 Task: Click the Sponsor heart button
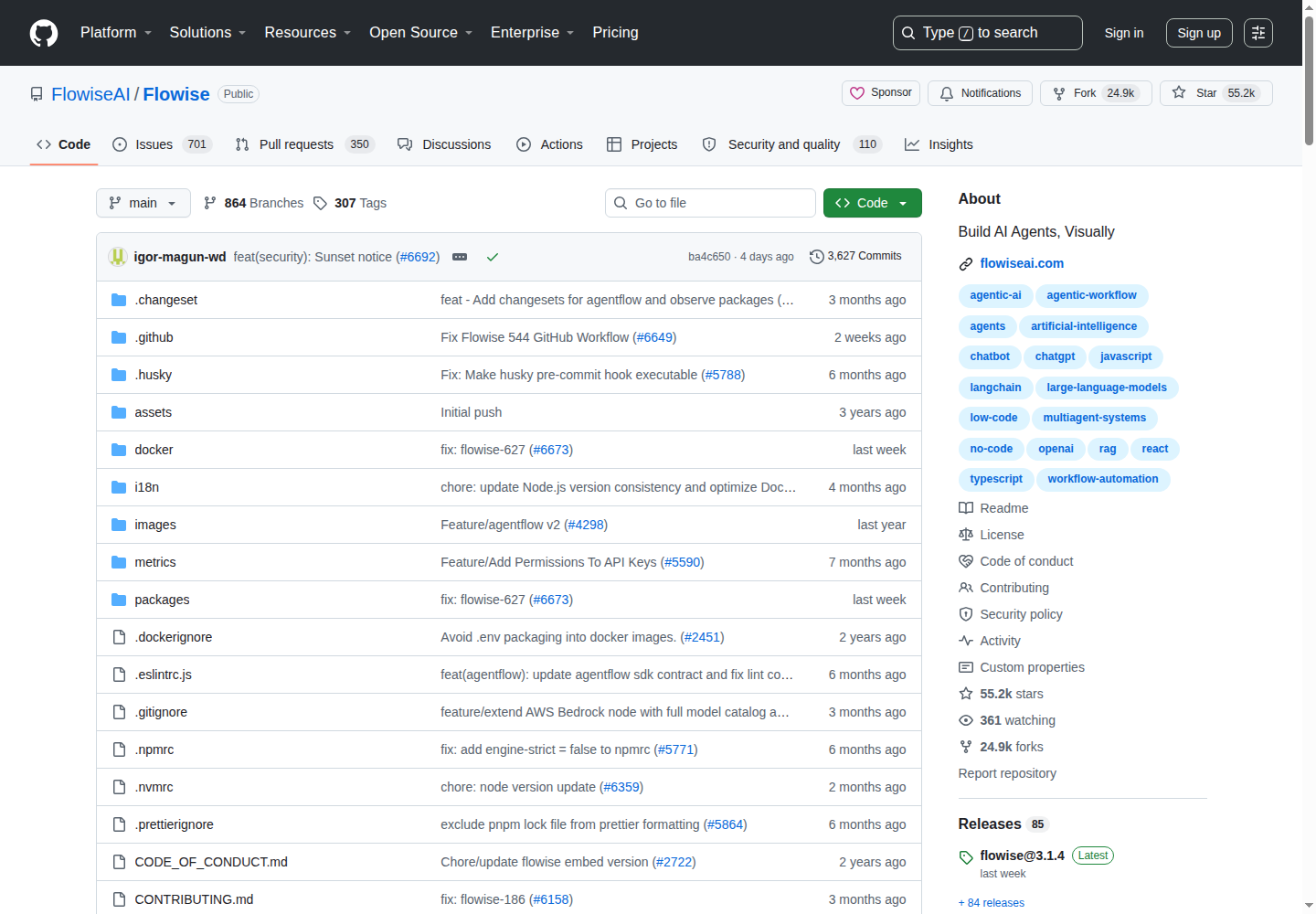coord(881,93)
